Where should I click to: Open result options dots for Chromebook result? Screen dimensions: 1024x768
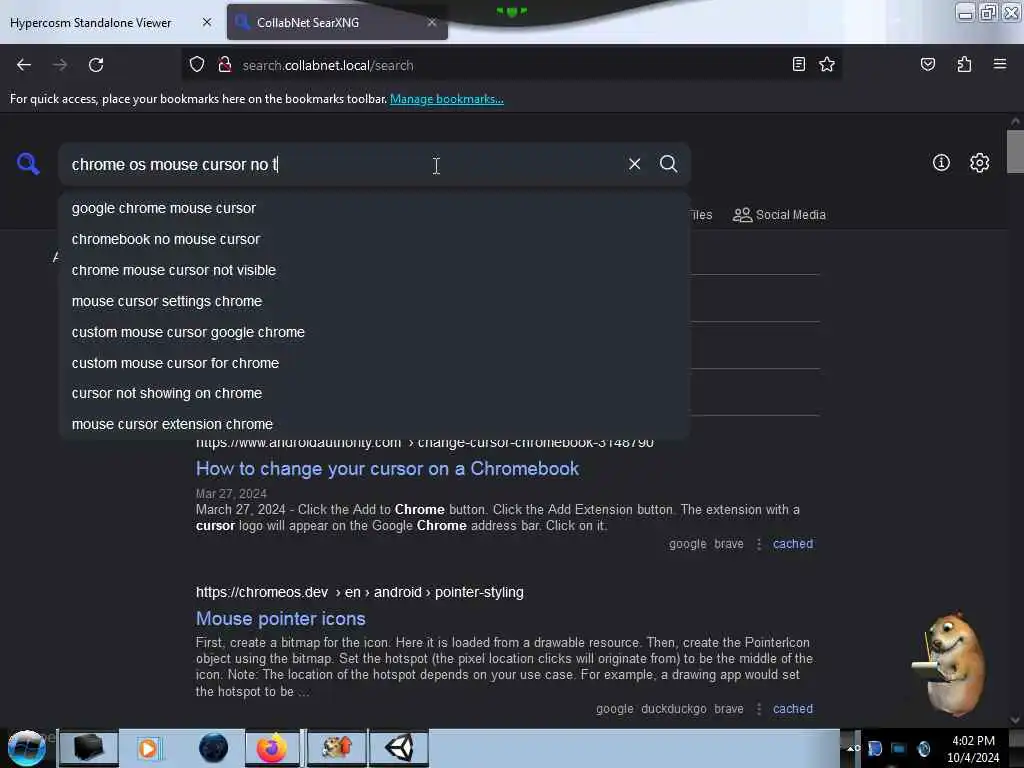(x=758, y=544)
